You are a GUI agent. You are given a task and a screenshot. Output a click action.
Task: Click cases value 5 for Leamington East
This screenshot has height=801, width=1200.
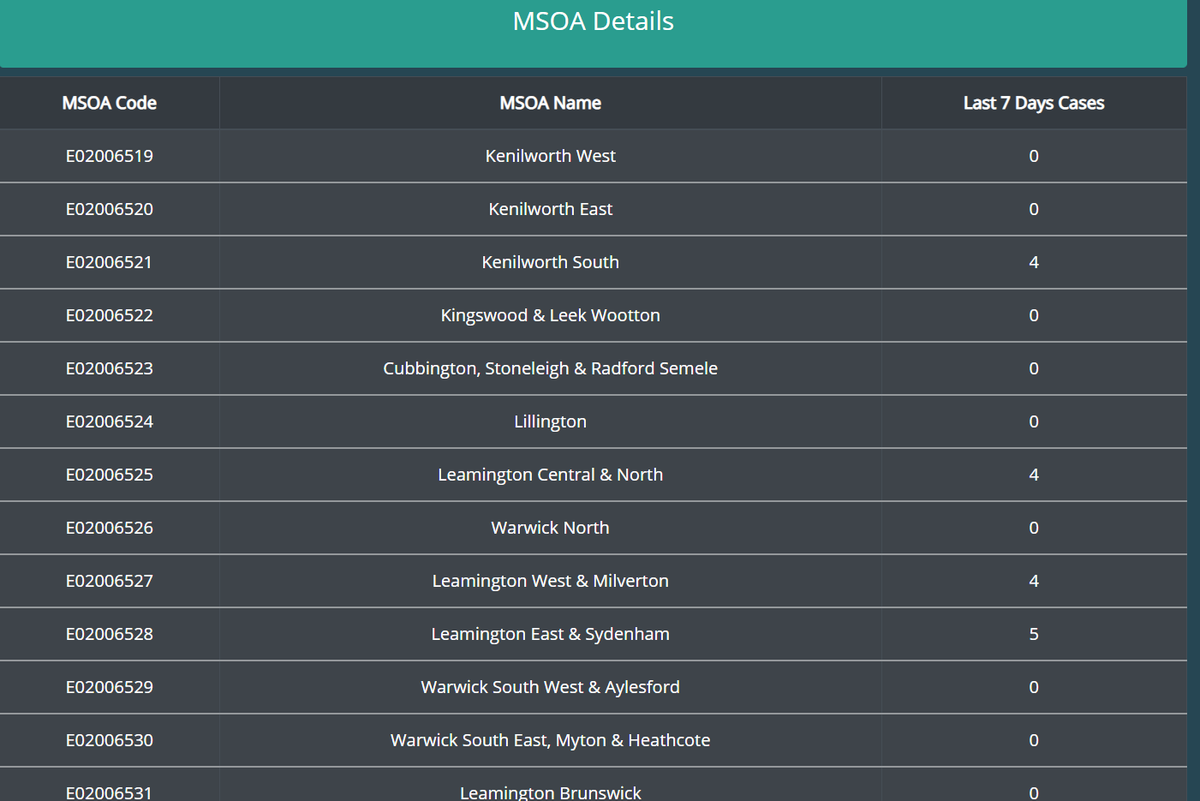[x=1034, y=633]
